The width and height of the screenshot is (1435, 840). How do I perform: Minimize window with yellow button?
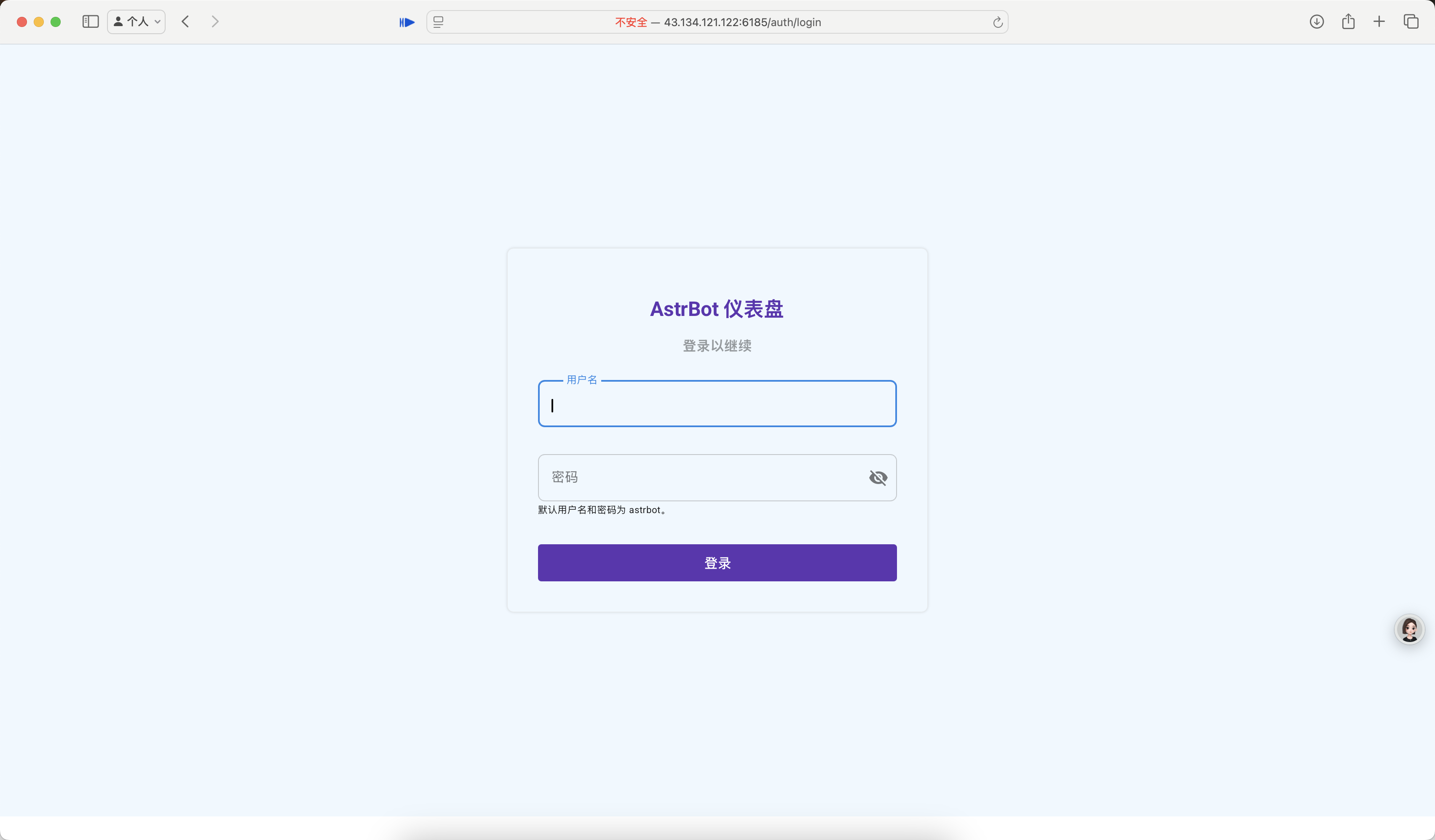coord(39,21)
